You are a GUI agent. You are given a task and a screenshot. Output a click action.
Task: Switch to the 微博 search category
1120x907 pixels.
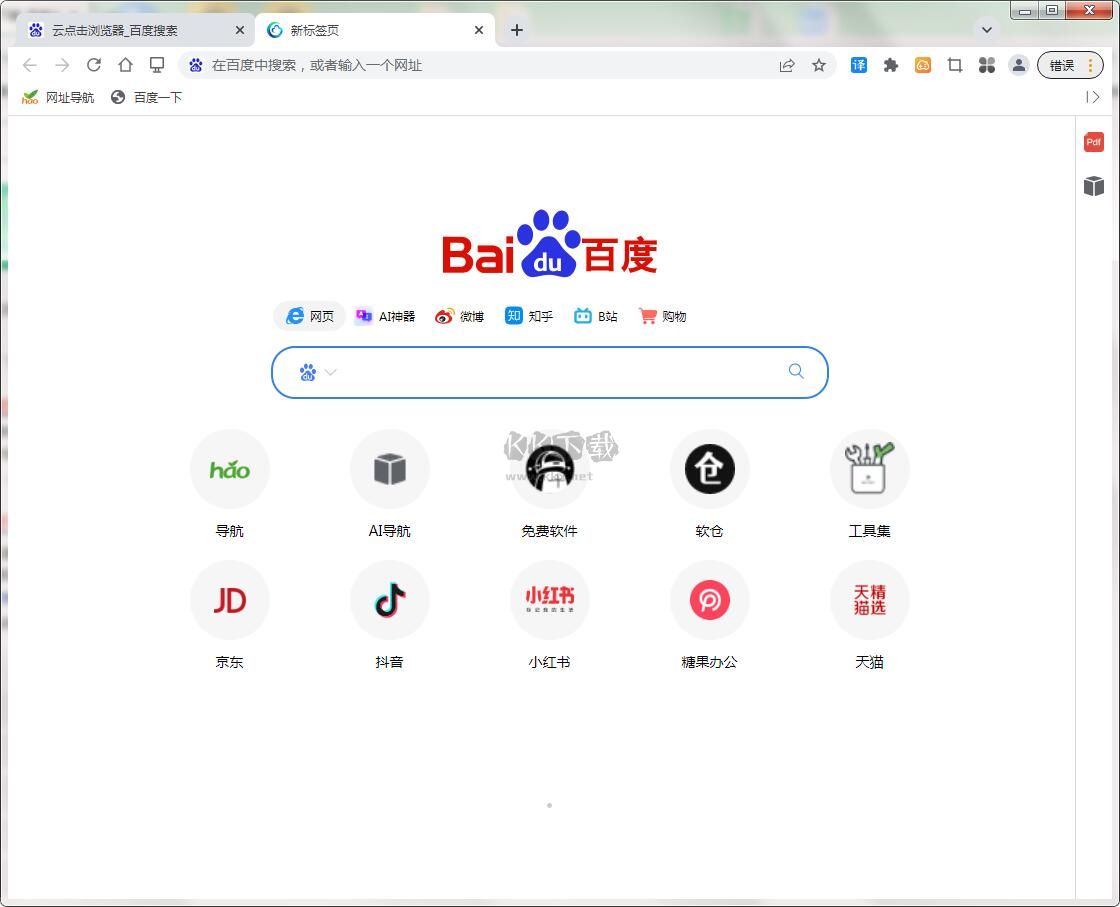459,316
